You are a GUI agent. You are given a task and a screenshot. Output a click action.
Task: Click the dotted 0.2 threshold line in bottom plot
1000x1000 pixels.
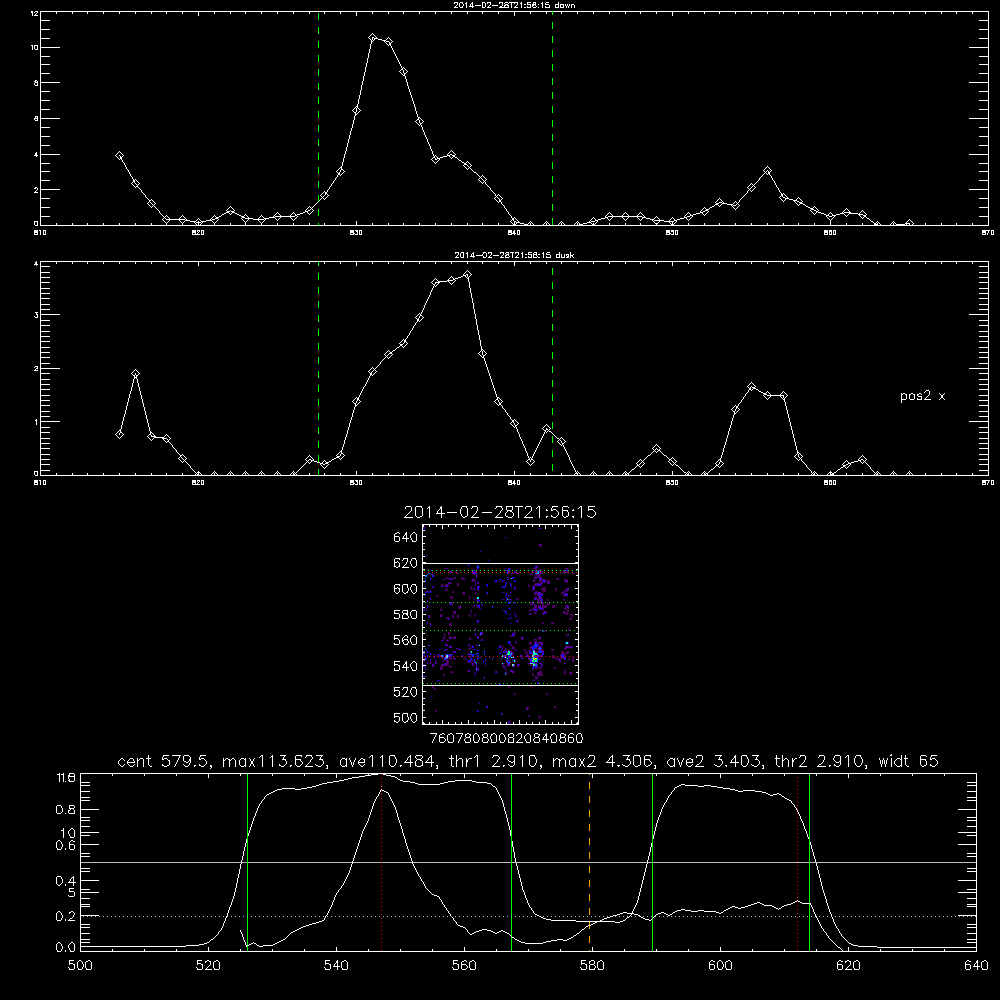528,916
